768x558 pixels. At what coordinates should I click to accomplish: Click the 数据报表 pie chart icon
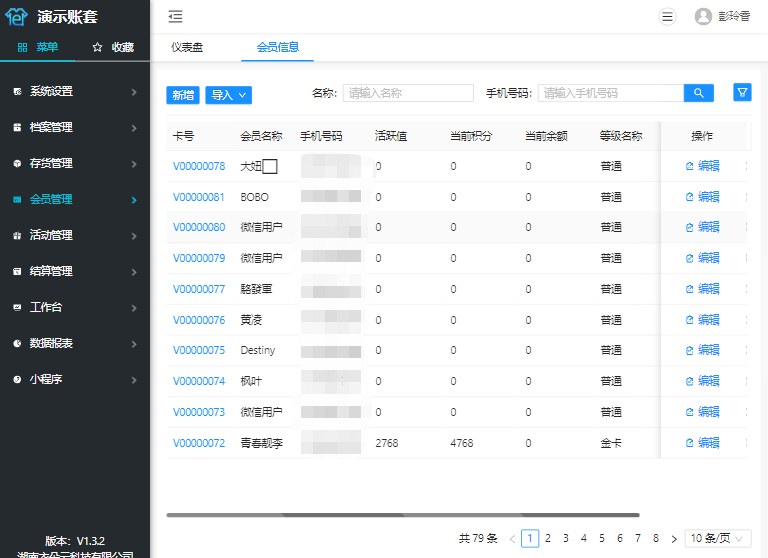pos(17,343)
